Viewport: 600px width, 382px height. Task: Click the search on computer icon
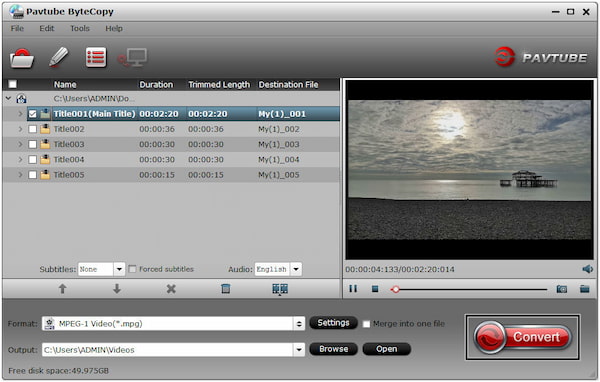[132, 58]
